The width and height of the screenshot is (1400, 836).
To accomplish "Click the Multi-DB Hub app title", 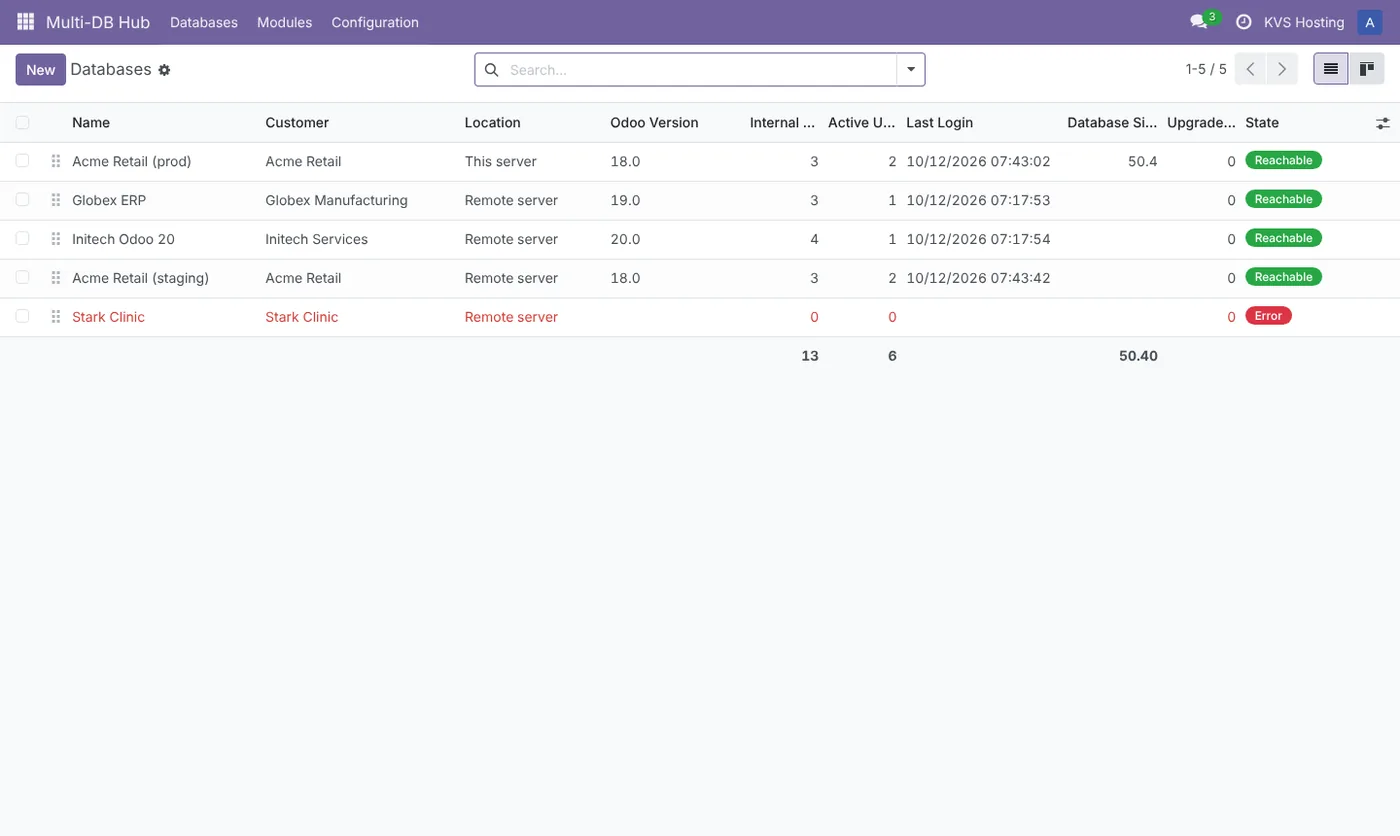I will coord(98,22).
